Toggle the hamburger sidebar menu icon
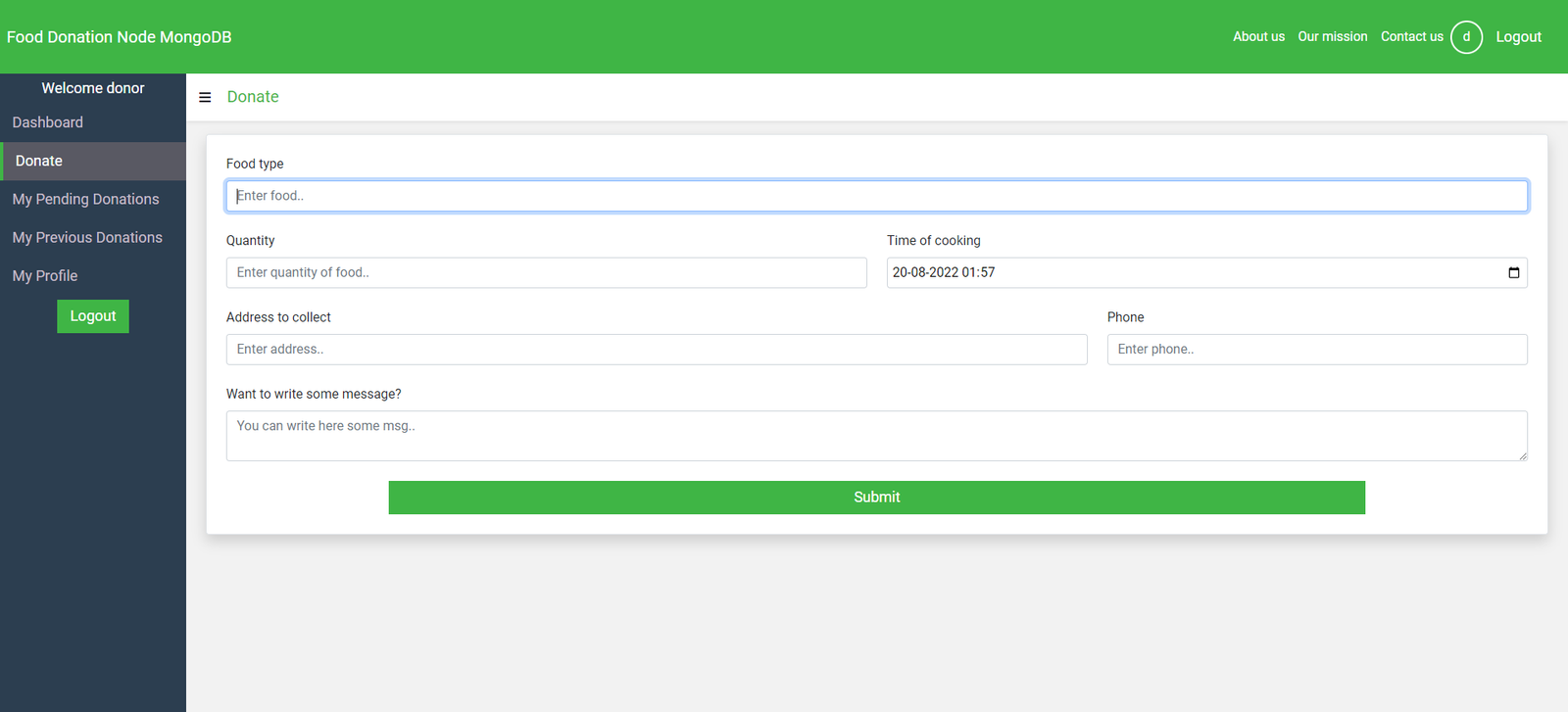Viewport: 1568px width, 712px height. (x=205, y=97)
